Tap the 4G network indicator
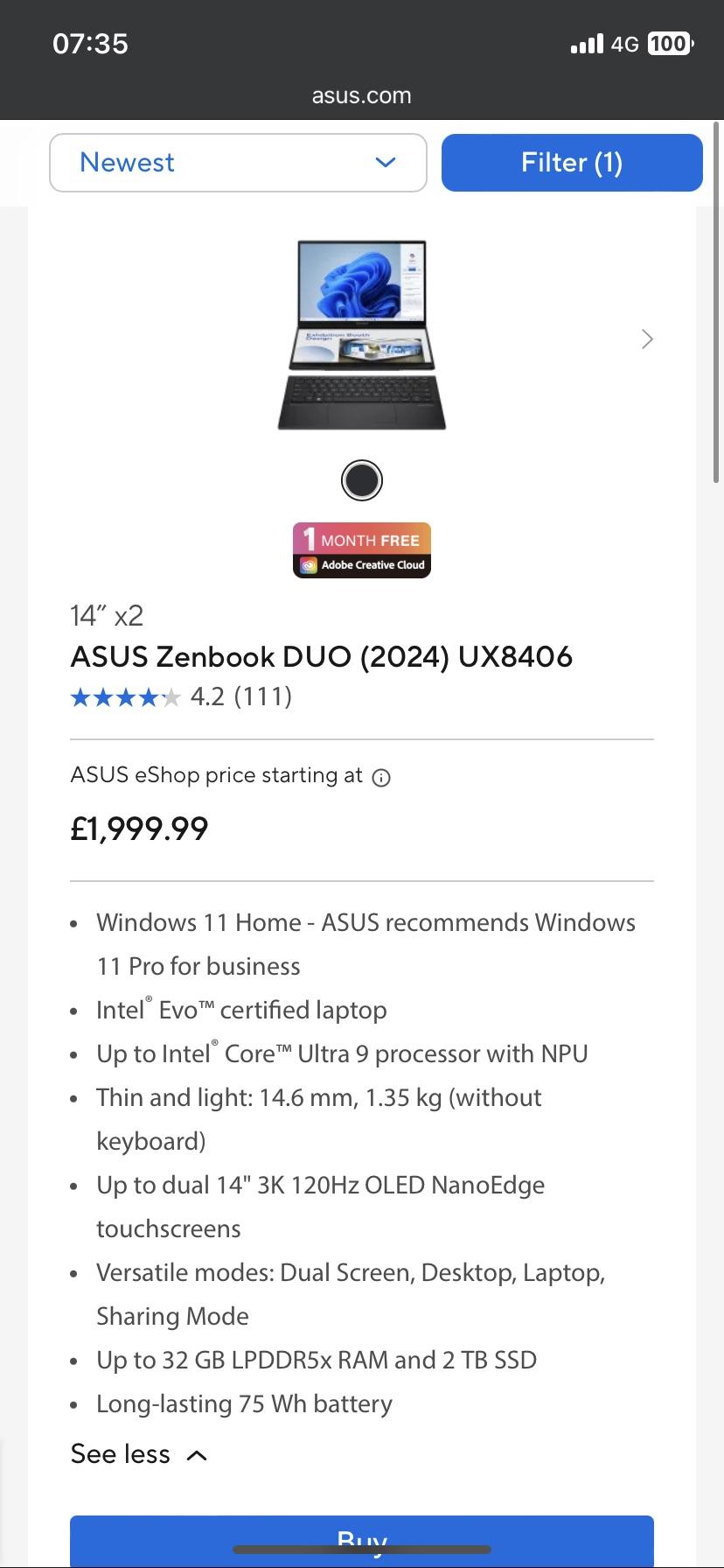724x1568 pixels. pos(625,44)
